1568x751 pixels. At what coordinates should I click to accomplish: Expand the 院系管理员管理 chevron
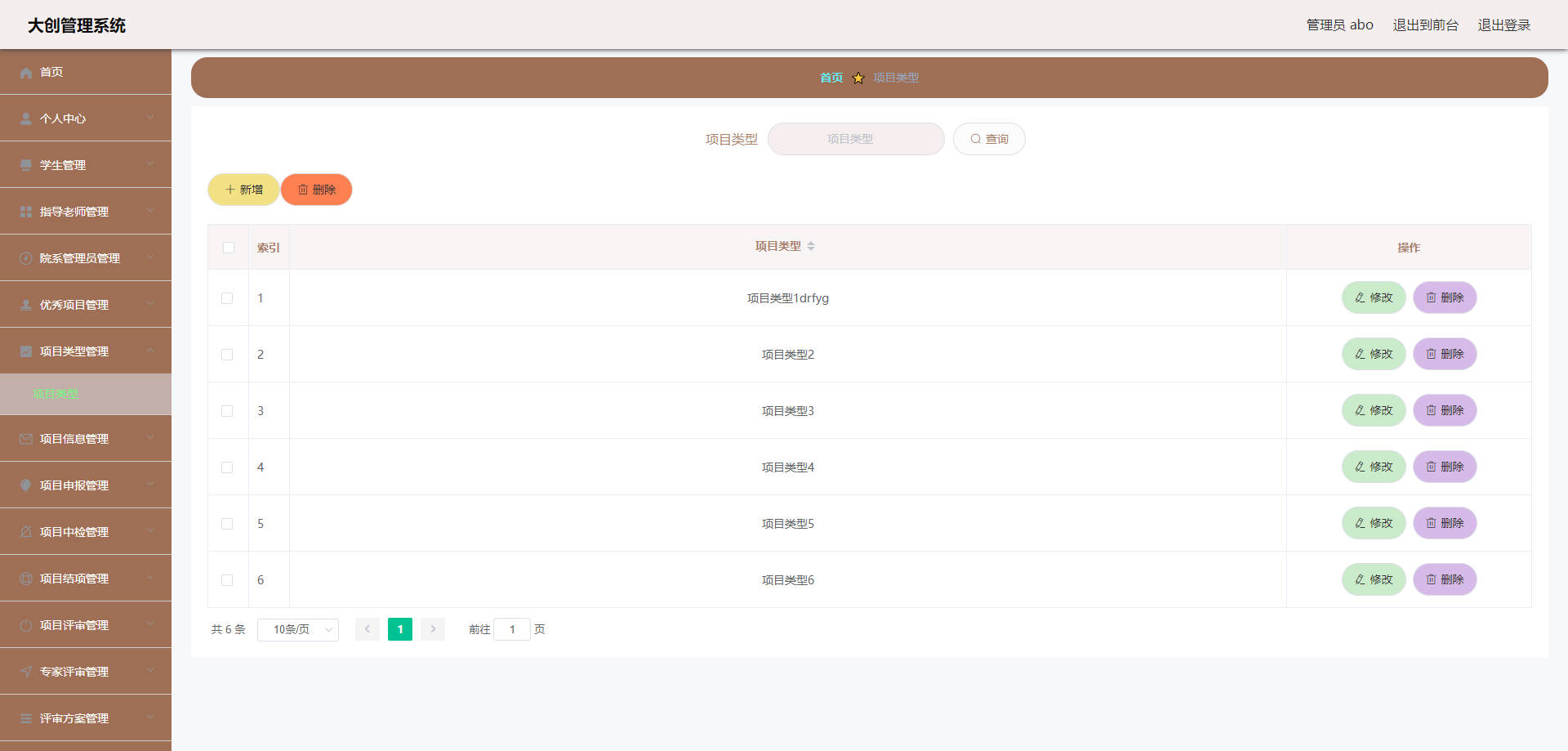(x=150, y=257)
